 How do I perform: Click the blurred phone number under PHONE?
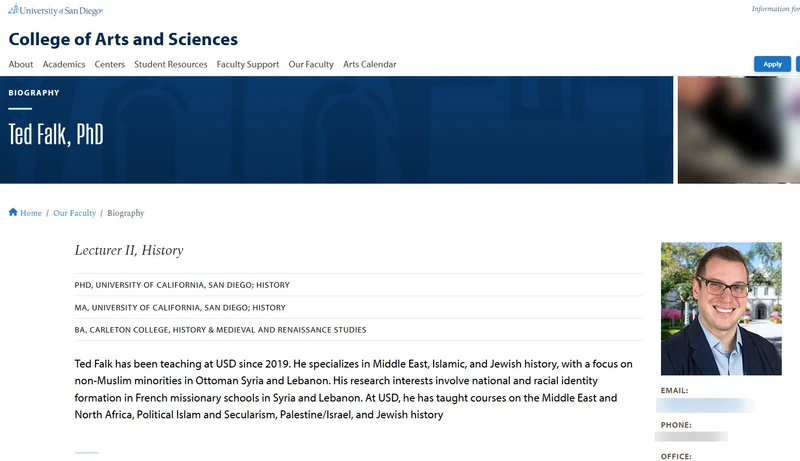(691, 437)
